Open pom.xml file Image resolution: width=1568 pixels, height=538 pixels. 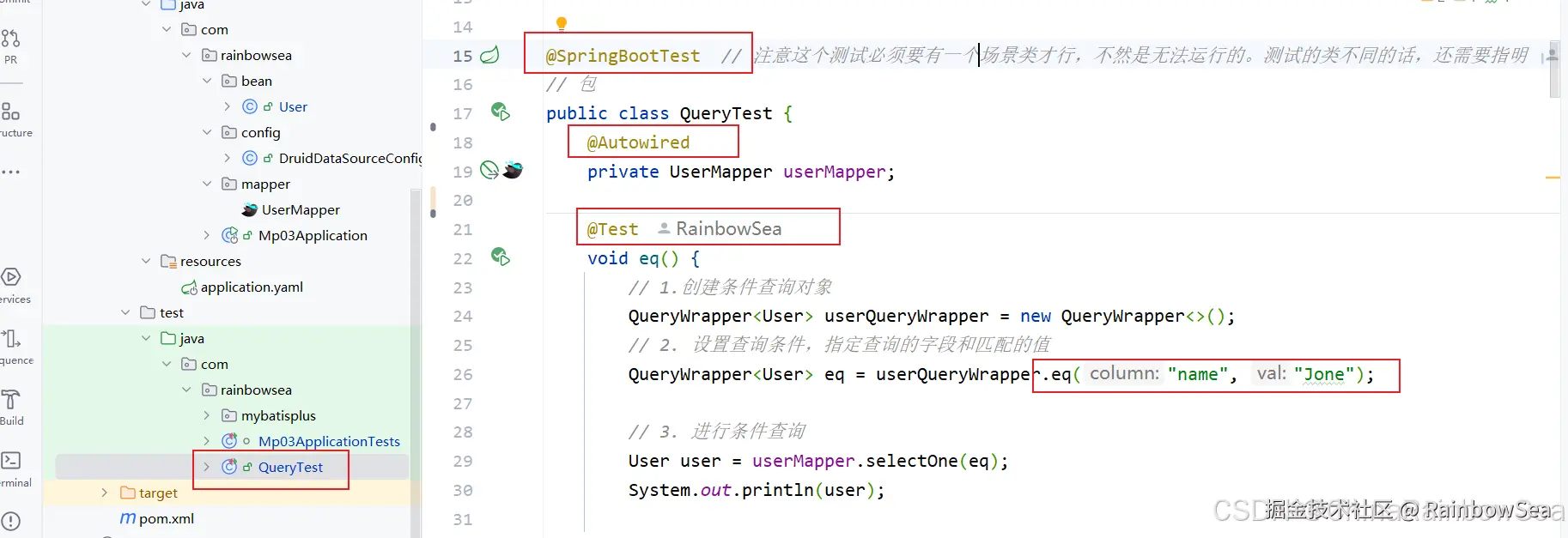[x=167, y=518]
